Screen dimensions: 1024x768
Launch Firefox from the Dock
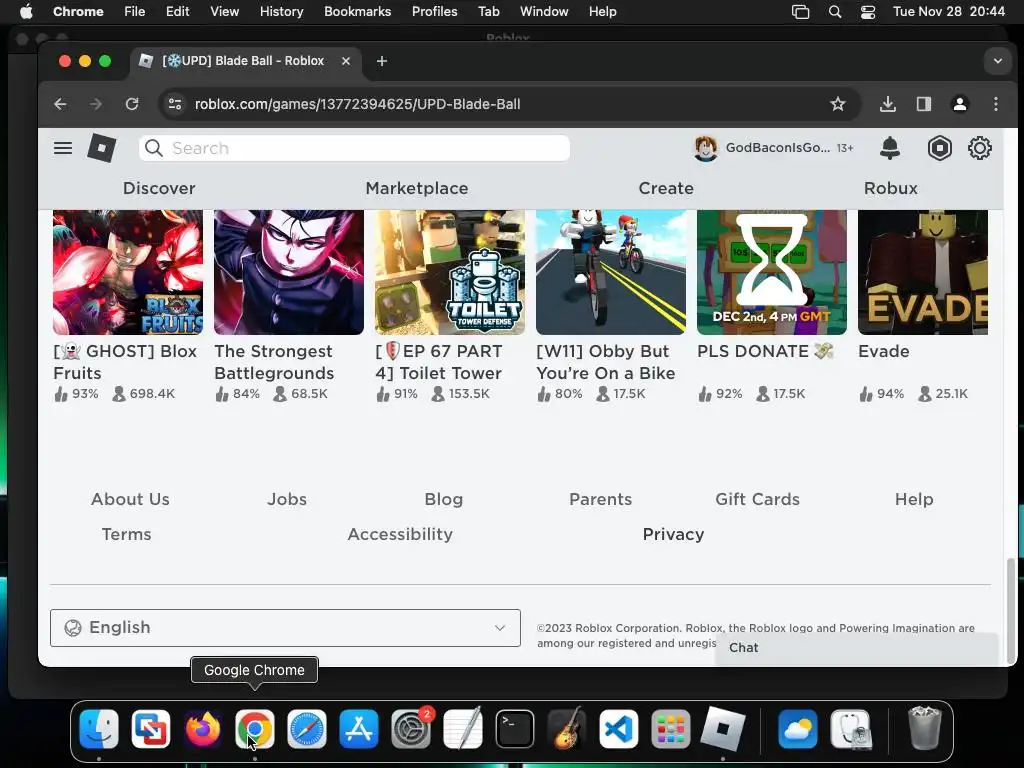pyautogui.click(x=202, y=729)
